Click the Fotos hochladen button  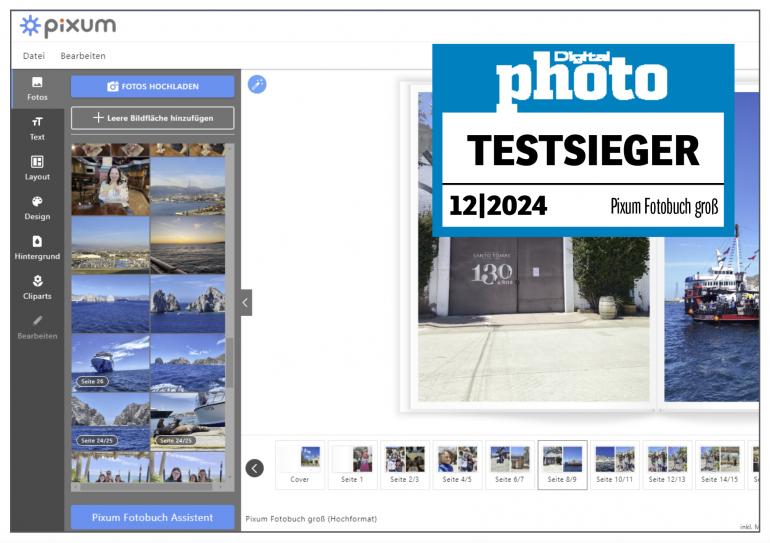(153, 86)
